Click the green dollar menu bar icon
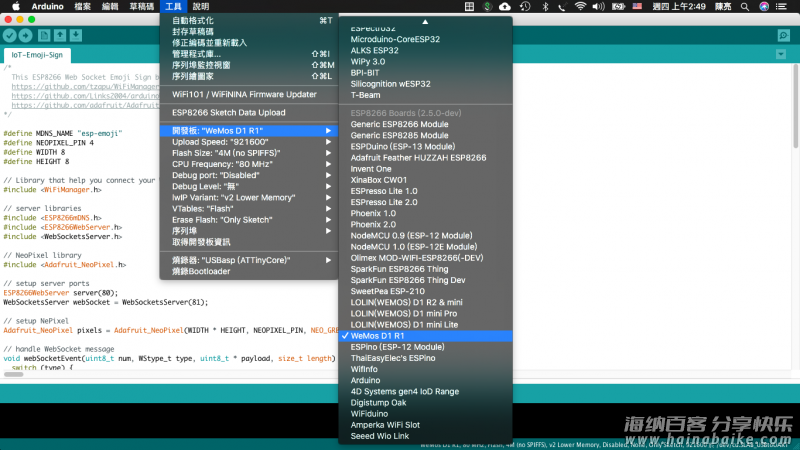Image resolution: width=800 pixels, height=450 pixels. [487, 6]
